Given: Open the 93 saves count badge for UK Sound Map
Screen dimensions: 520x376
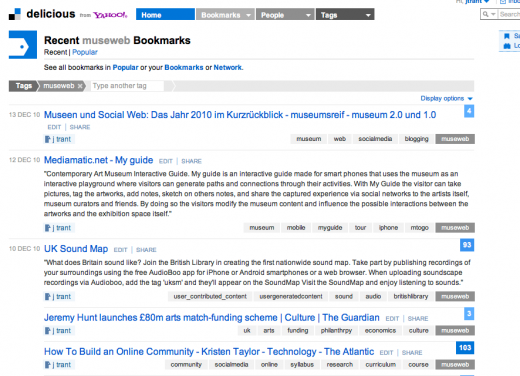Looking at the screenshot, I should coord(467,245).
